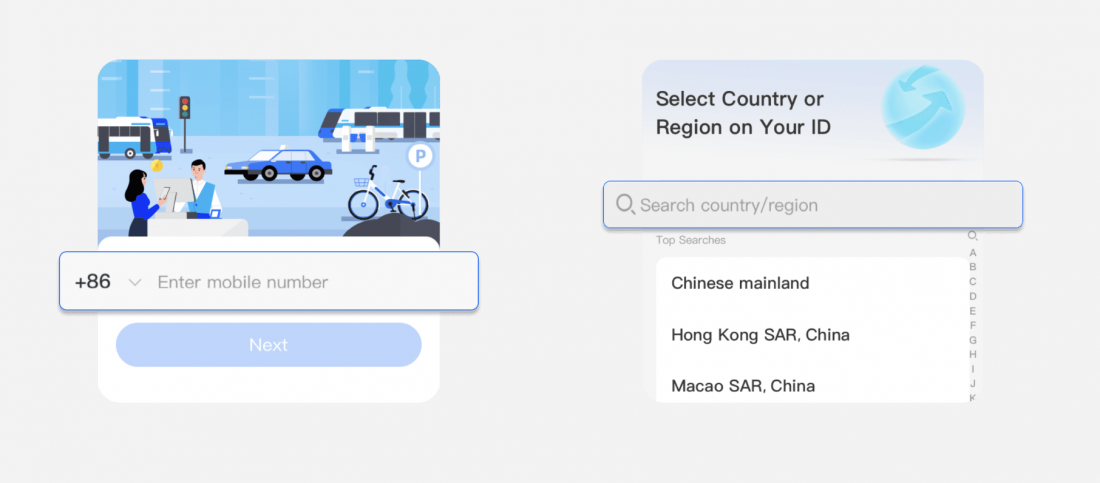Expand the country code dropdown chevron
Screen dimensions: 1100x483
point(135,283)
